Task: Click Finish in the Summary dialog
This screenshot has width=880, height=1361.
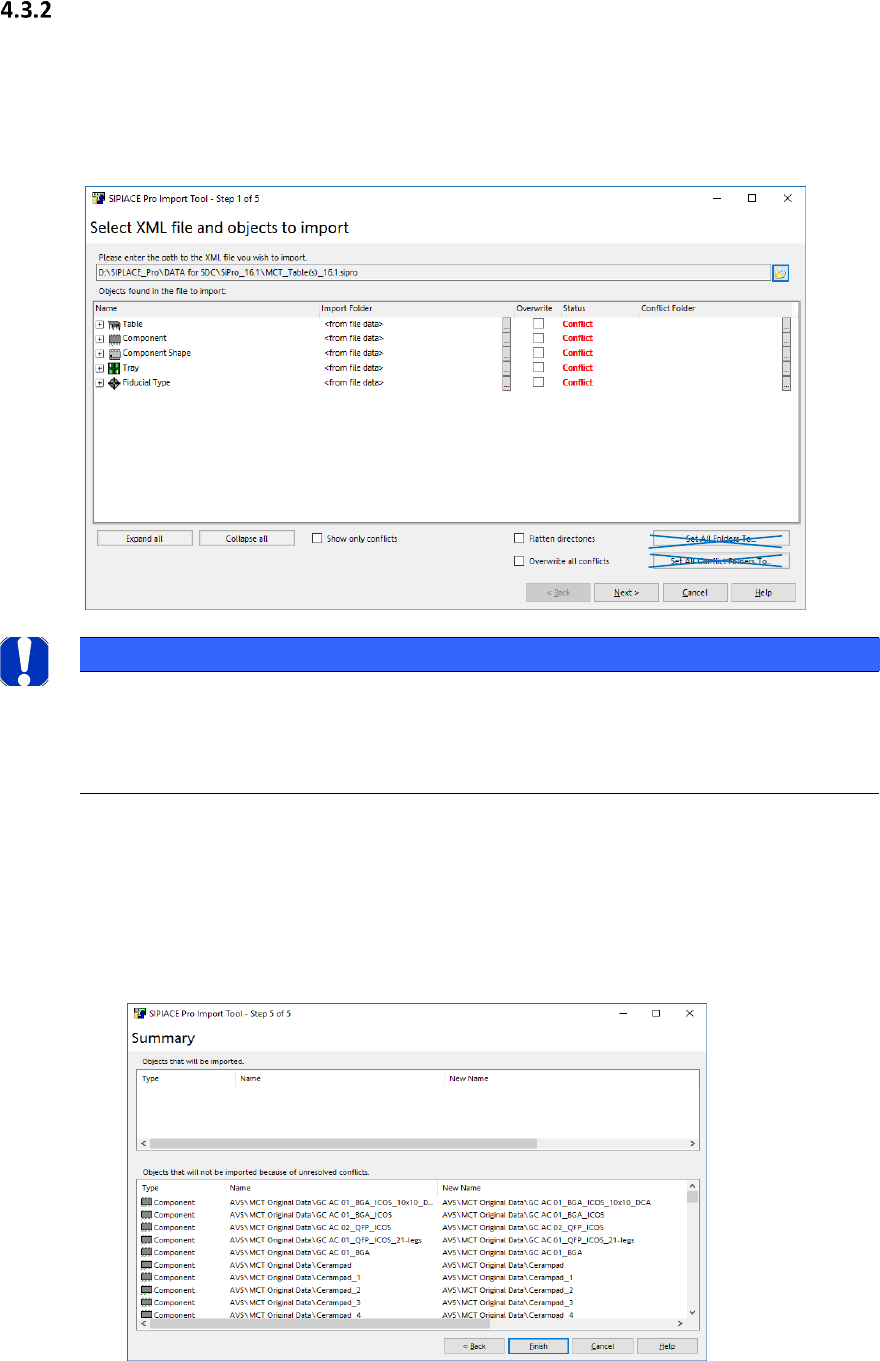Action: [539, 1346]
